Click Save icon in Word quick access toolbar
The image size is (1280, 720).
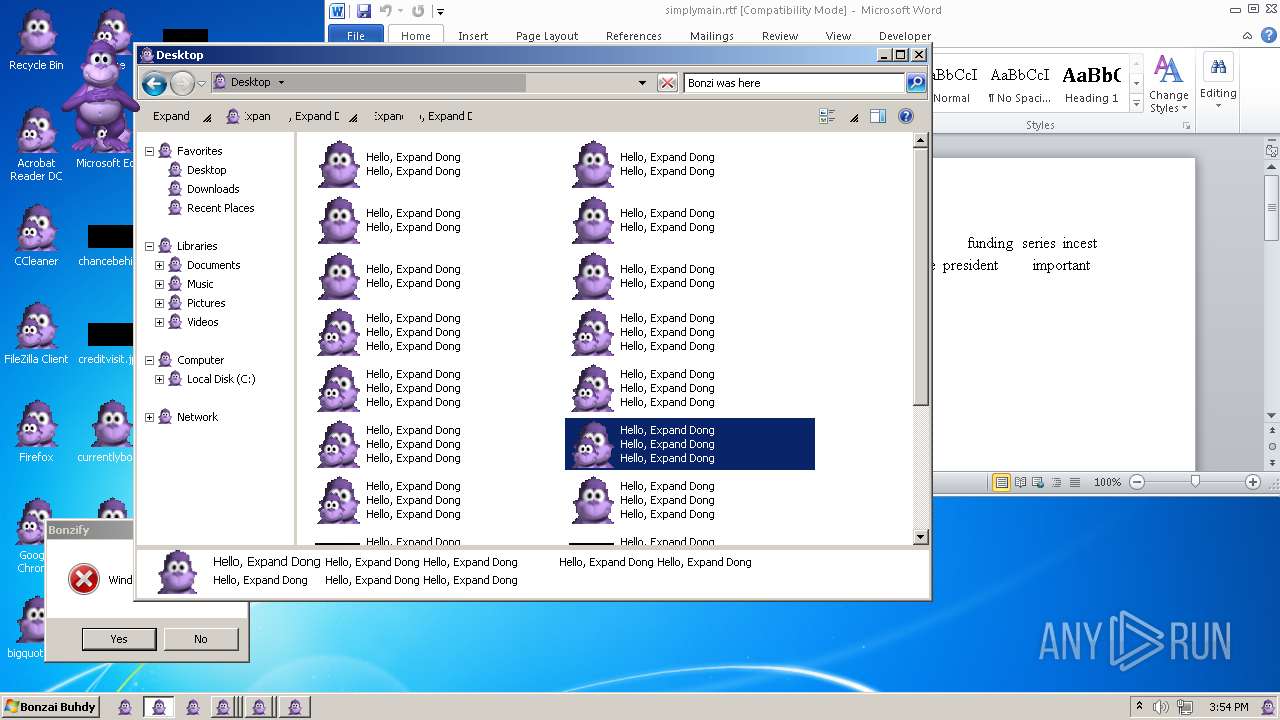364,11
